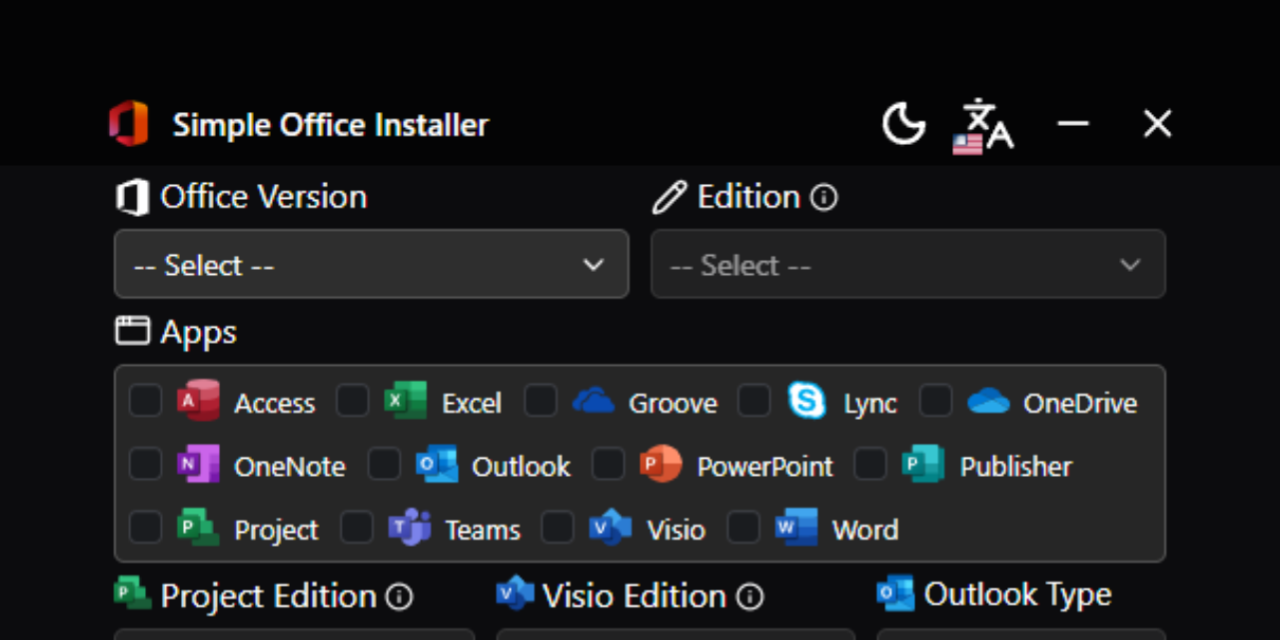Screen dimensions: 1280x640
Task: Click the Project Edition heading icon
Action: (132, 593)
